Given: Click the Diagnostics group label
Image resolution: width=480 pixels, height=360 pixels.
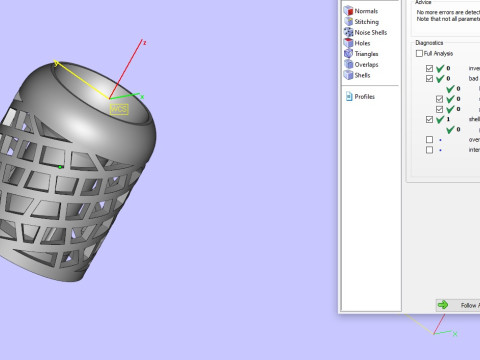Looking at the screenshot, I should [429, 43].
